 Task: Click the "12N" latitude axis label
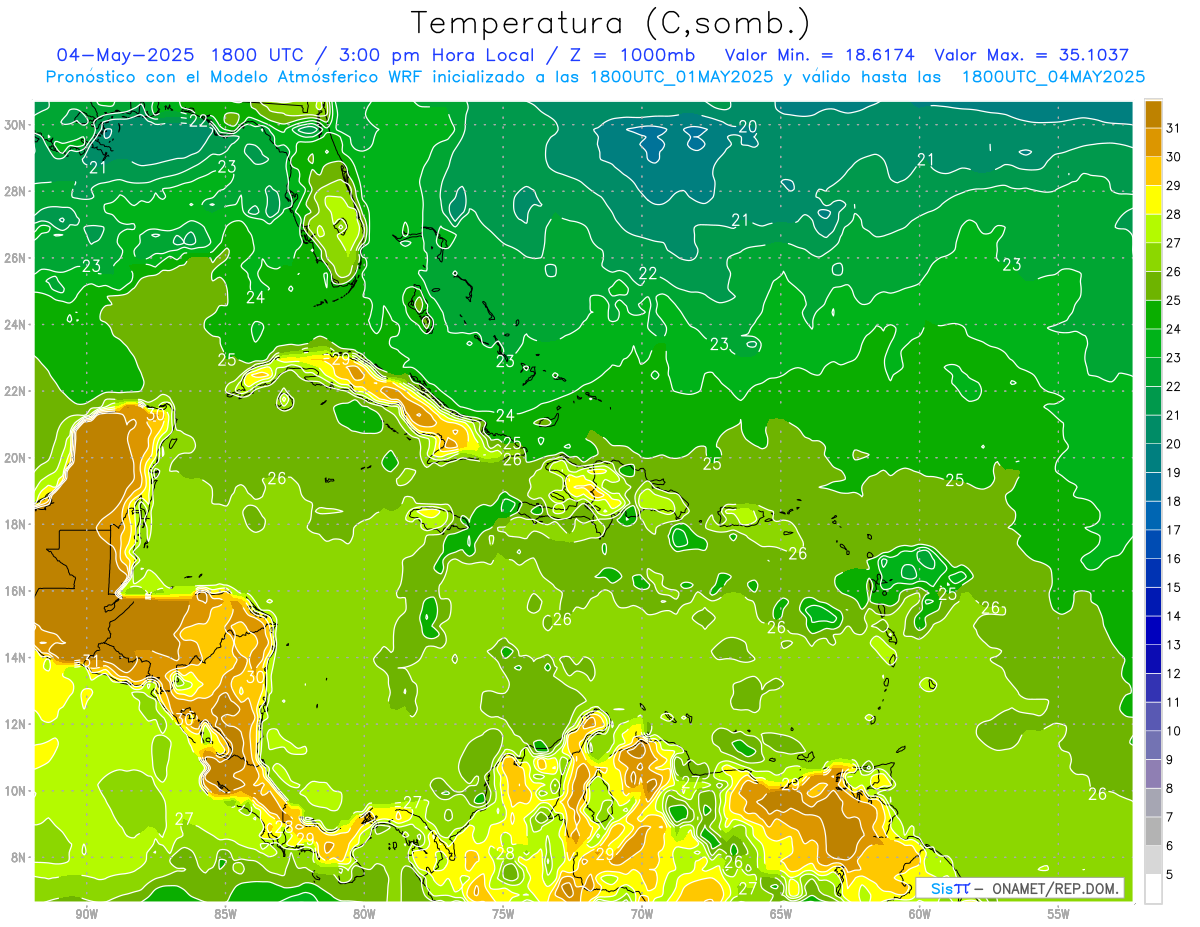15,724
